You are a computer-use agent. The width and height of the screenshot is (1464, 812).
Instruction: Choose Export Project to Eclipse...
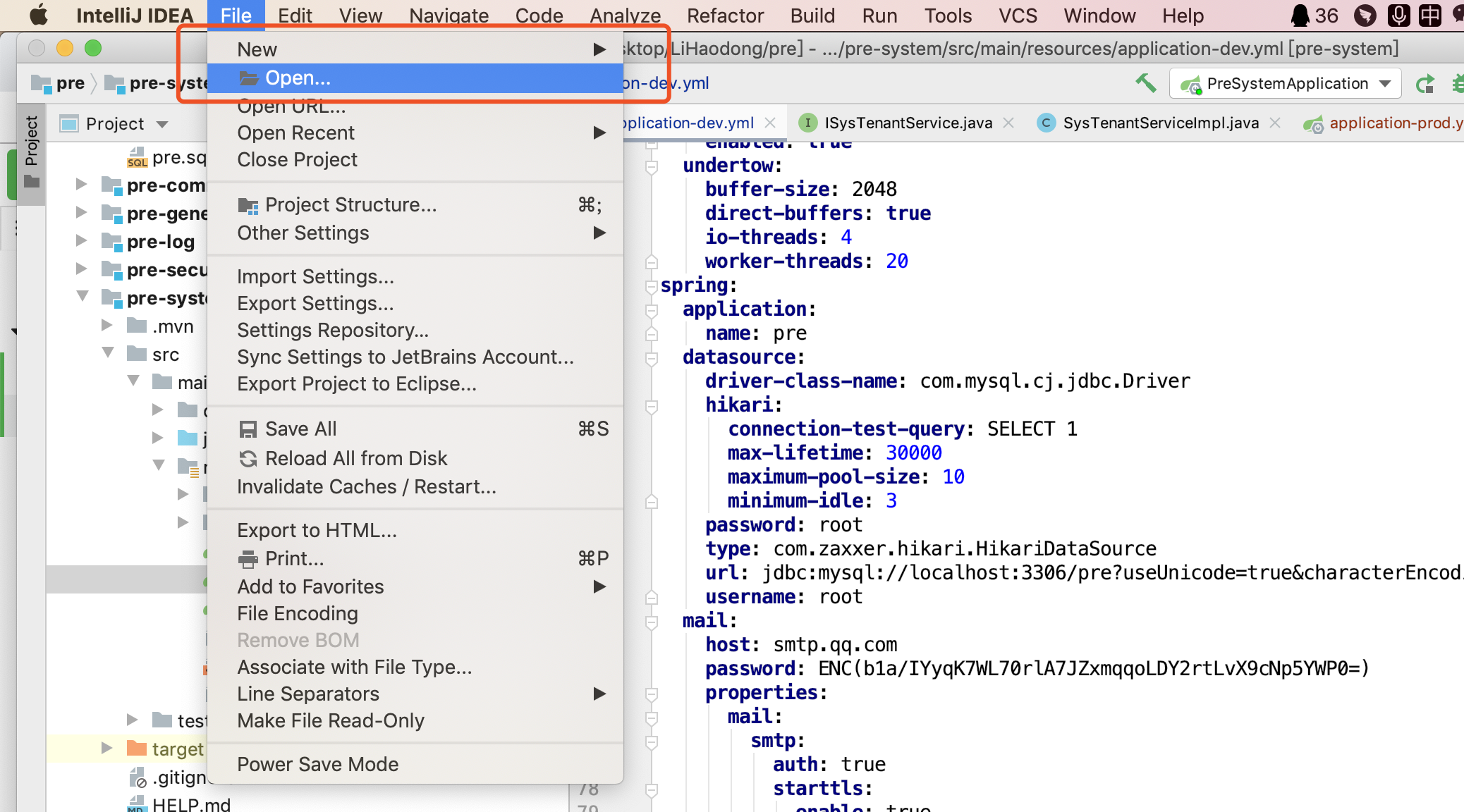coord(415,383)
